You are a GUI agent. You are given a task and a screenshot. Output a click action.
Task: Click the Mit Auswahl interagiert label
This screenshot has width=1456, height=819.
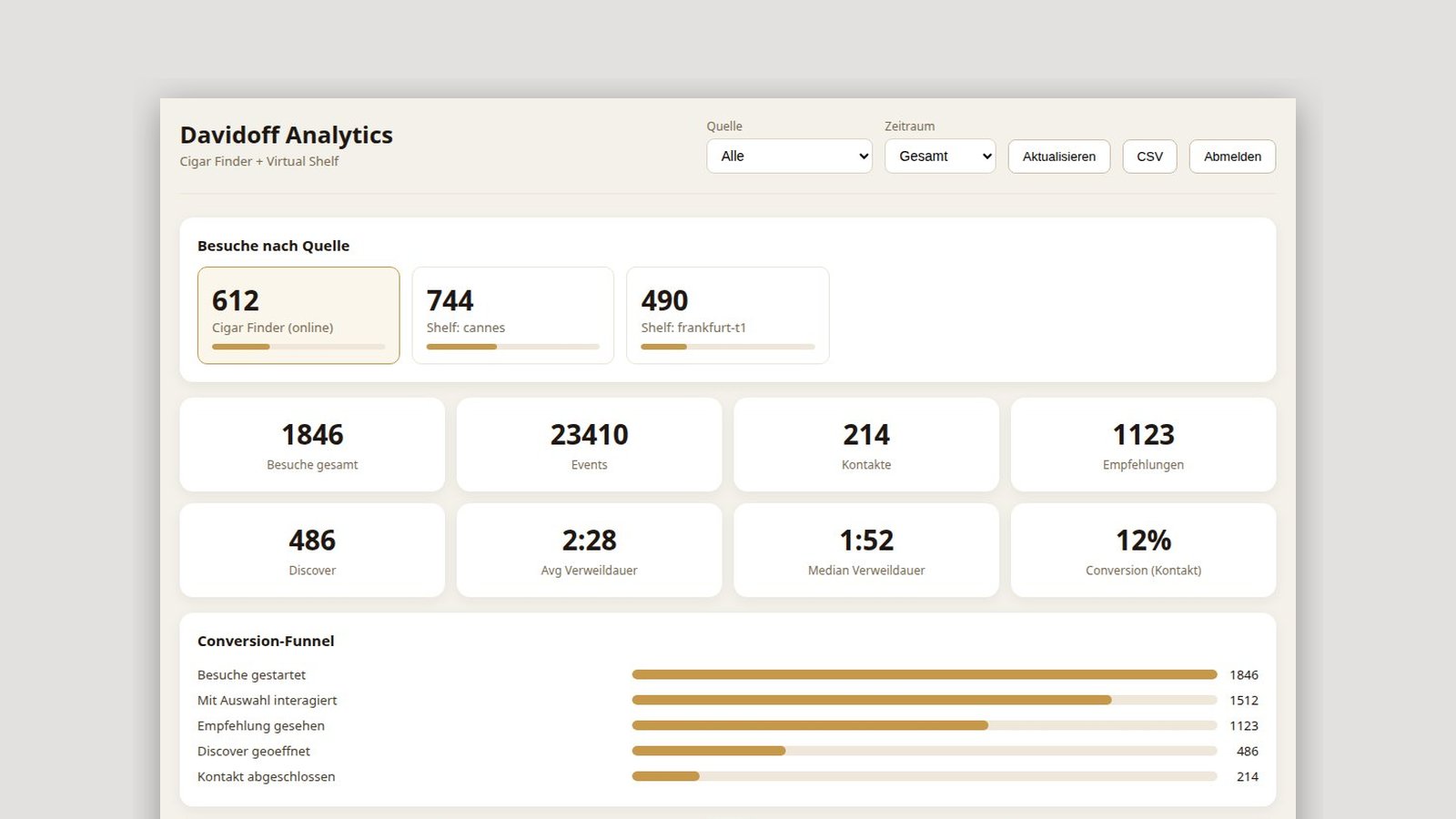(x=267, y=700)
